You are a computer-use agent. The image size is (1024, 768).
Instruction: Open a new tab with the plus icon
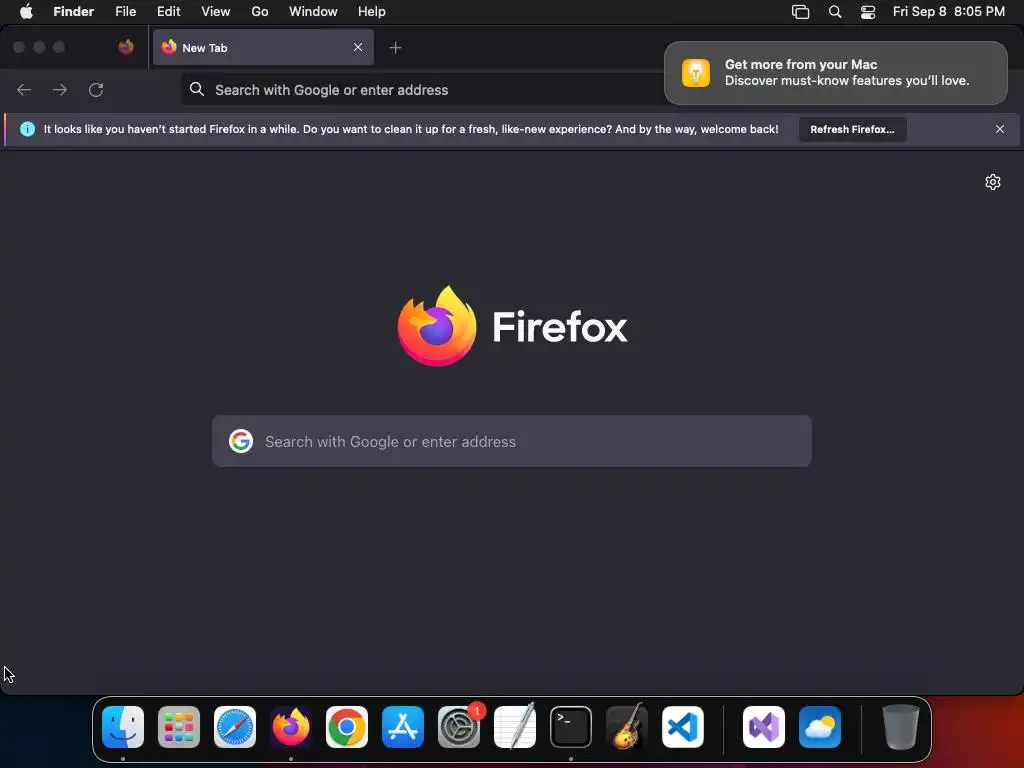(x=395, y=48)
